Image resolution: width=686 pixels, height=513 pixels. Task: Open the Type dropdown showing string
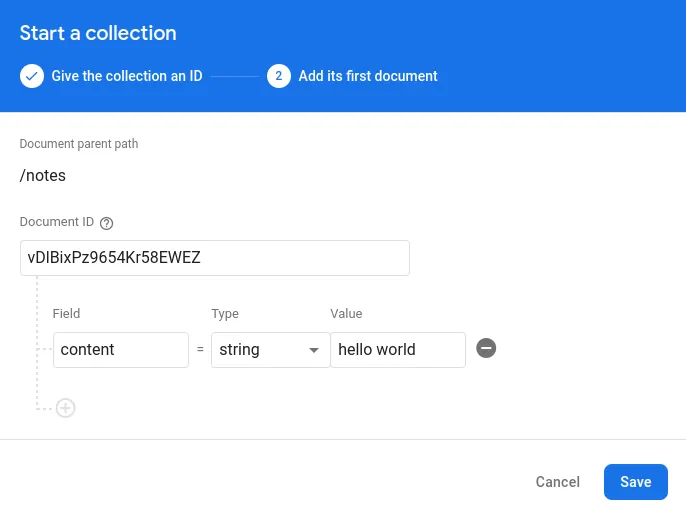[x=269, y=350]
